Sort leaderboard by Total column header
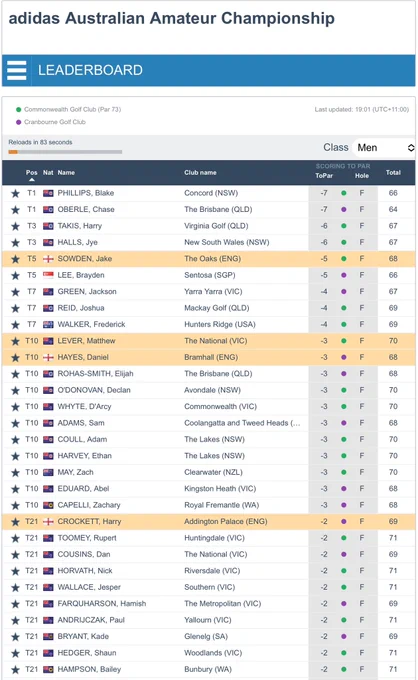 [x=393, y=173]
